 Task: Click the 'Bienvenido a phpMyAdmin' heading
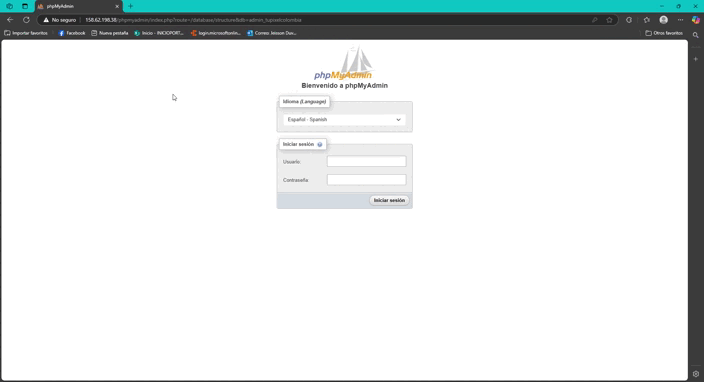[344, 85]
